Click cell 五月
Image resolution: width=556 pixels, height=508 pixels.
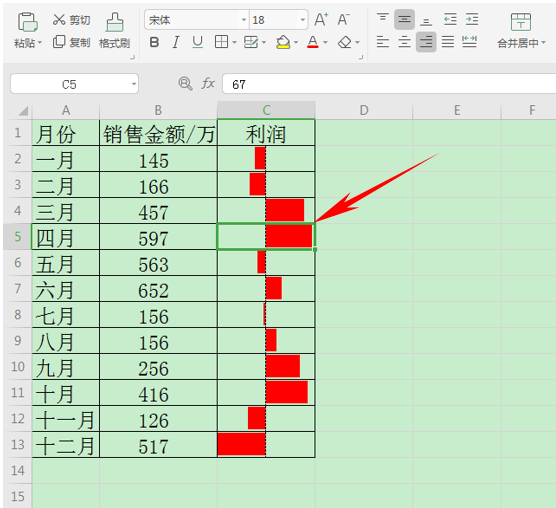coord(66,263)
